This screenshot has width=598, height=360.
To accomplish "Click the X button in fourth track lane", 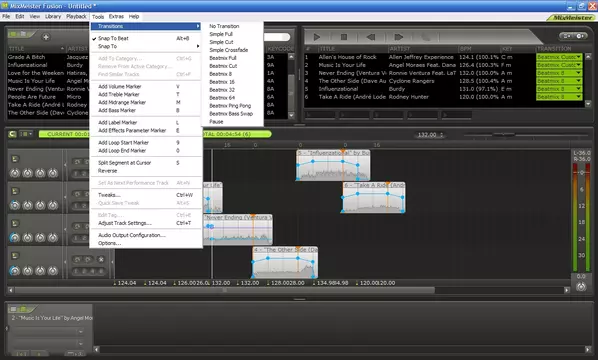I will click(101, 259).
